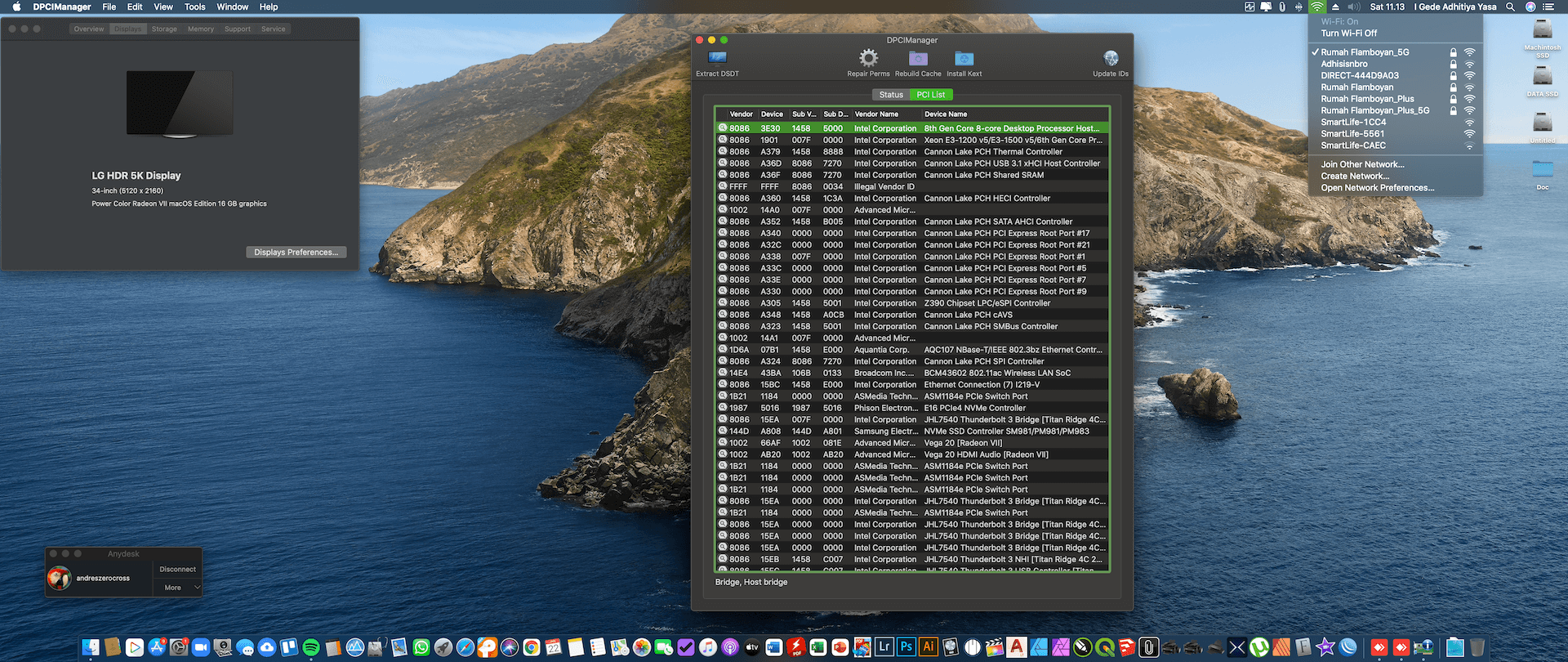Click the Rebuild Cache icon
The width and height of the screenshot is (1568, 662).
point(918,58)
